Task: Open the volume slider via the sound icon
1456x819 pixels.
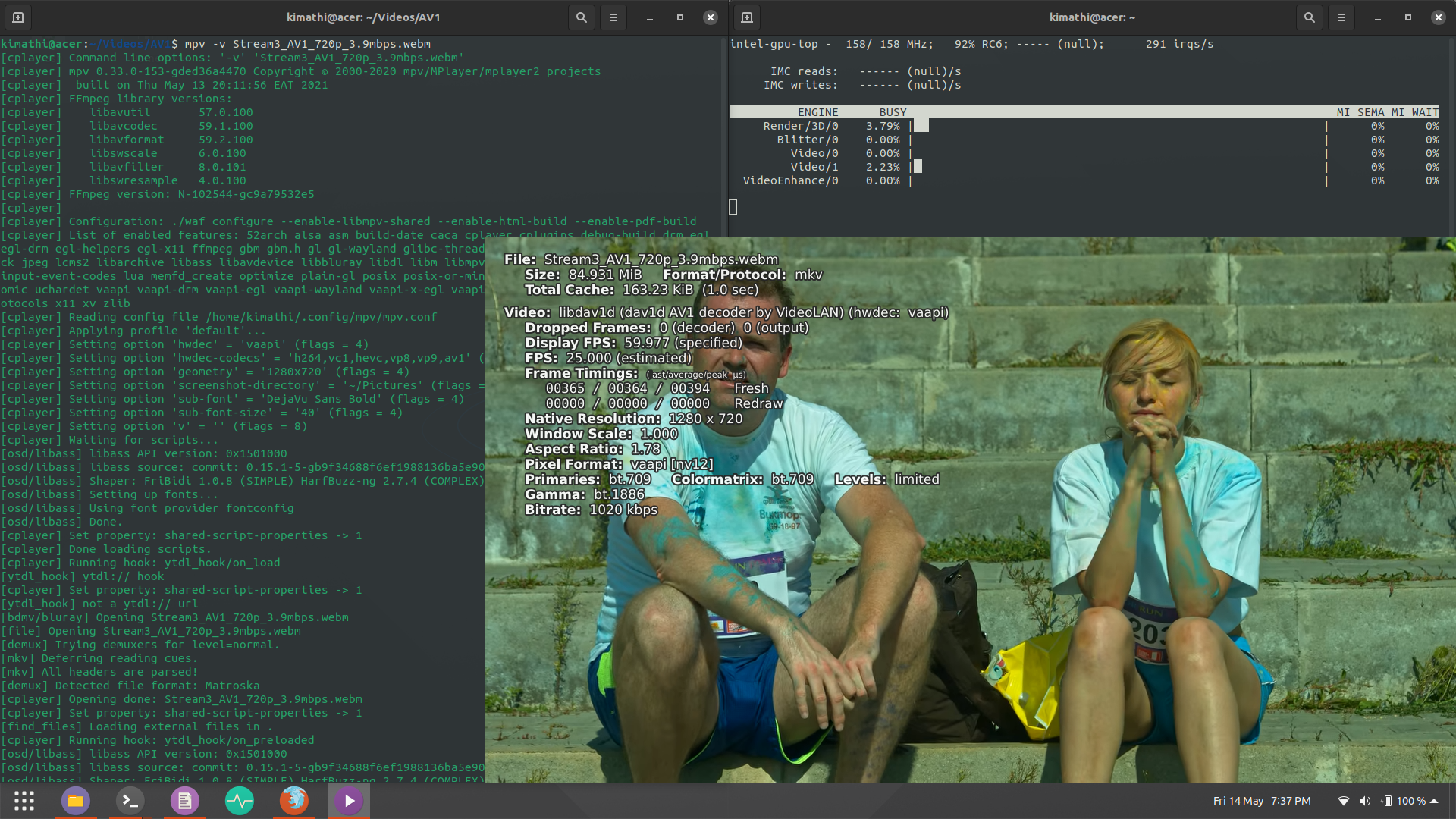Action: click(1364, 800)
